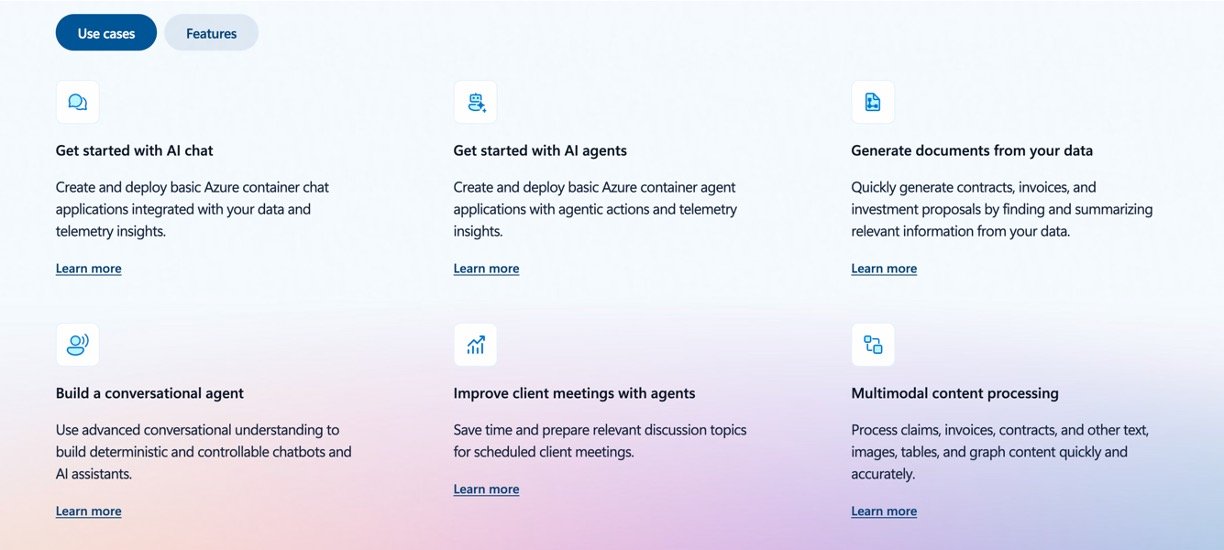Click the AI chat bubbles icon
The height and width of the screenshot is (550, 1224).
[77, 102]
